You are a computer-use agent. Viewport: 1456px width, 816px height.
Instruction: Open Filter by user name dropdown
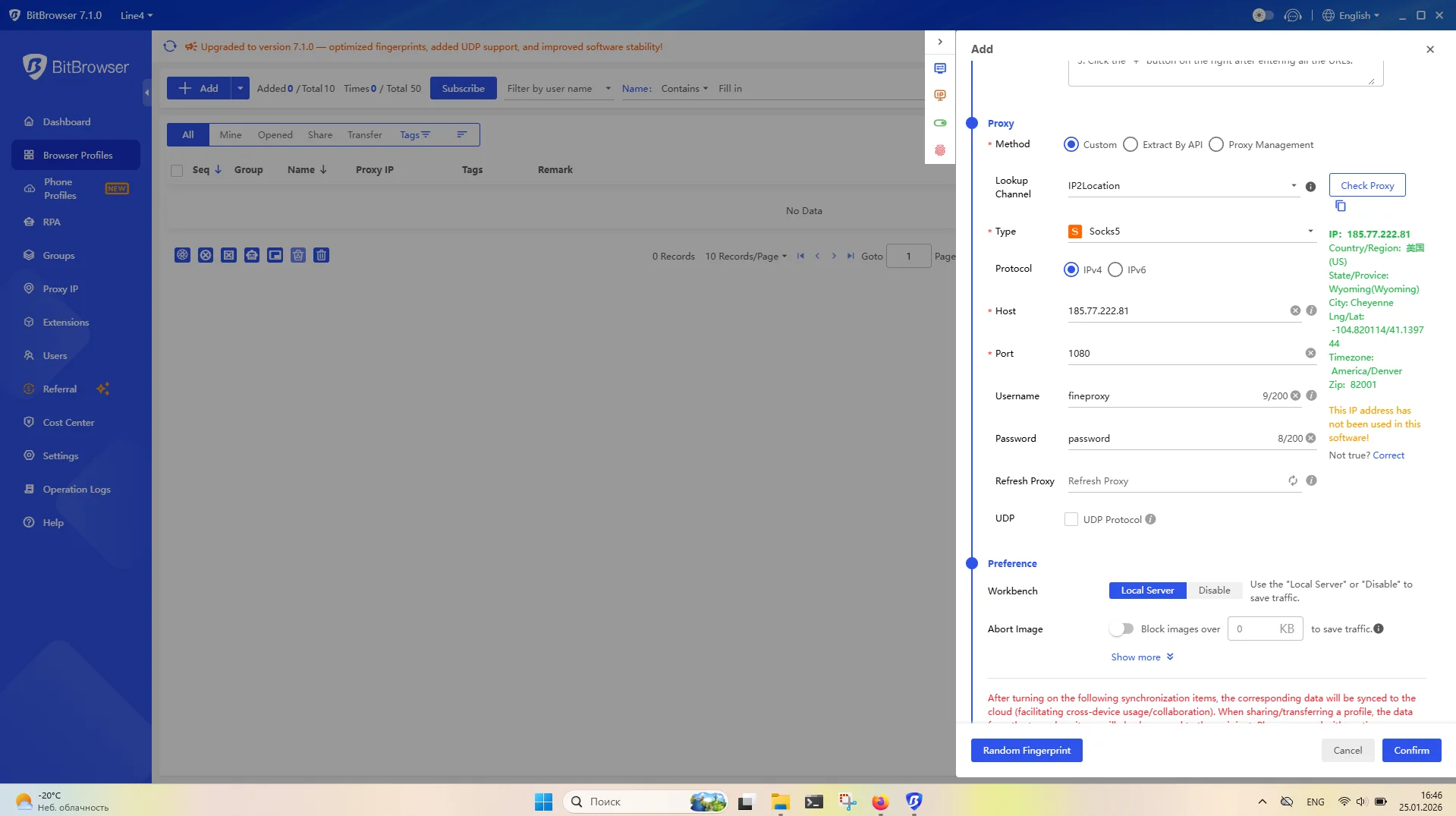click(x=559, y=88)
